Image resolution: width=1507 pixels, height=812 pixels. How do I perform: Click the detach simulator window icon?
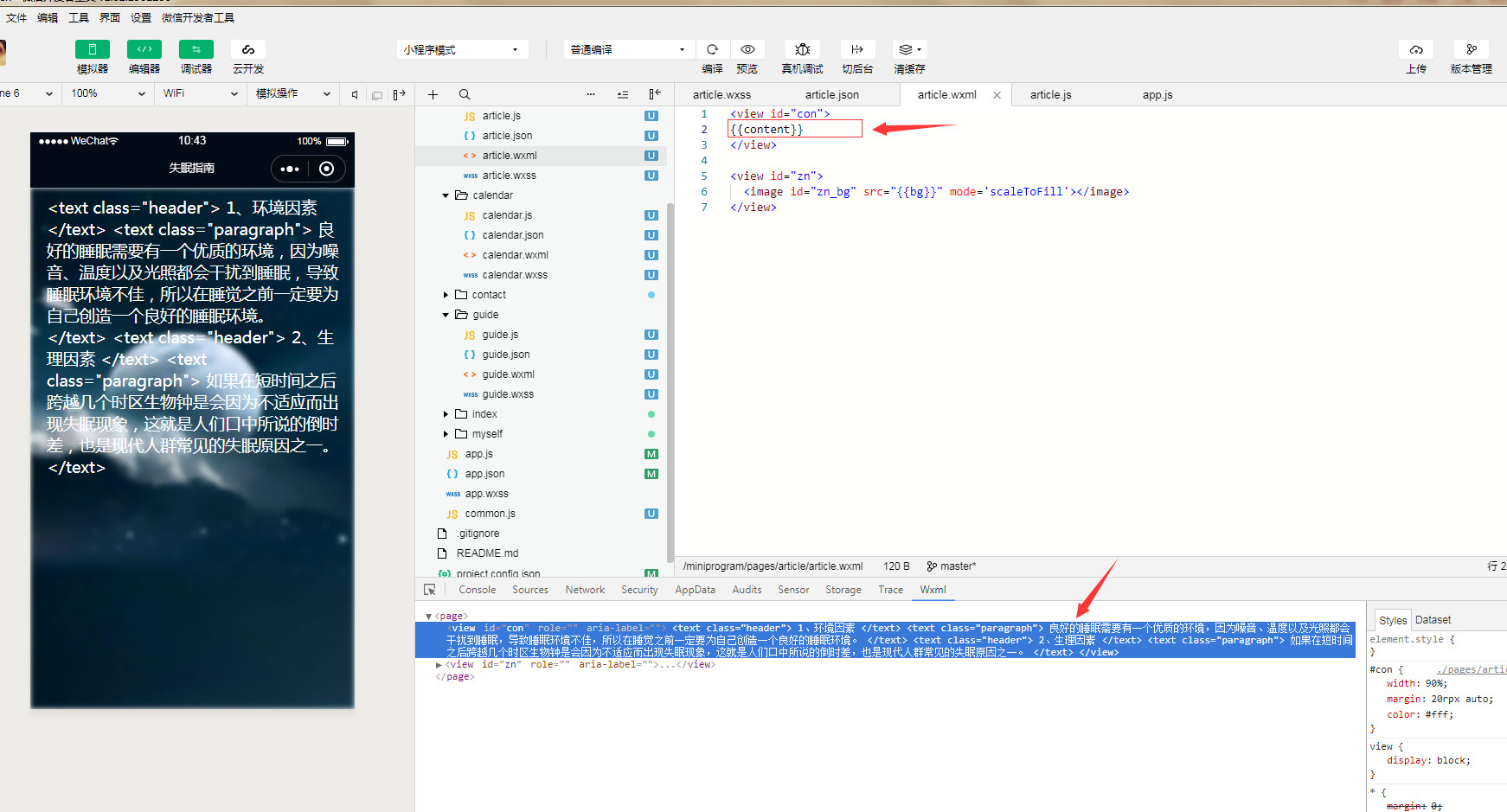click(377, 94)
